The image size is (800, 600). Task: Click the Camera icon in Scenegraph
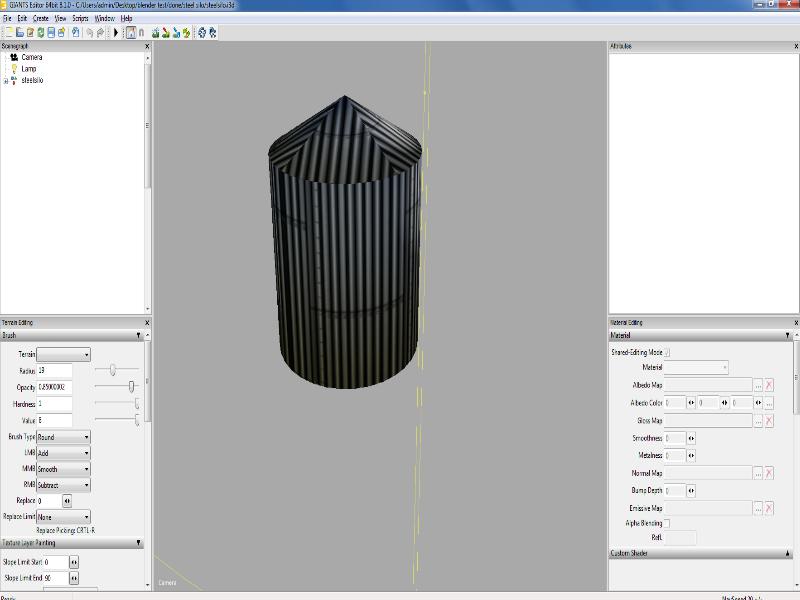14,57
